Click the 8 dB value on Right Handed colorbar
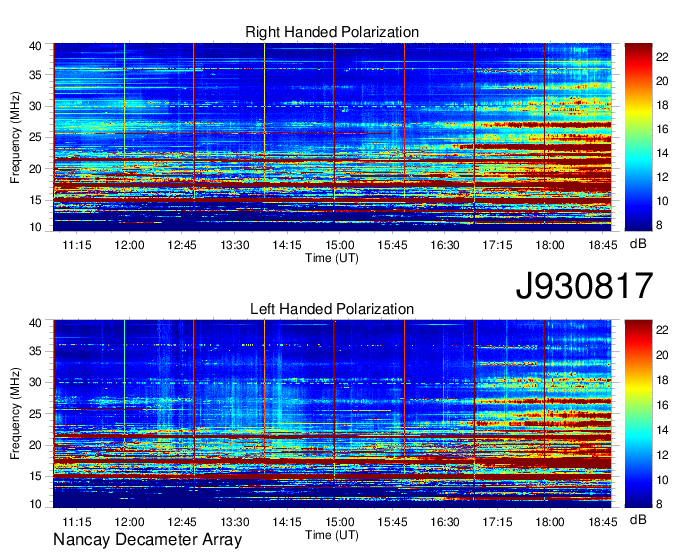Image resolution: width=680 pixels, height=552 pixels. pyautogui.click(x=659, y=225)
